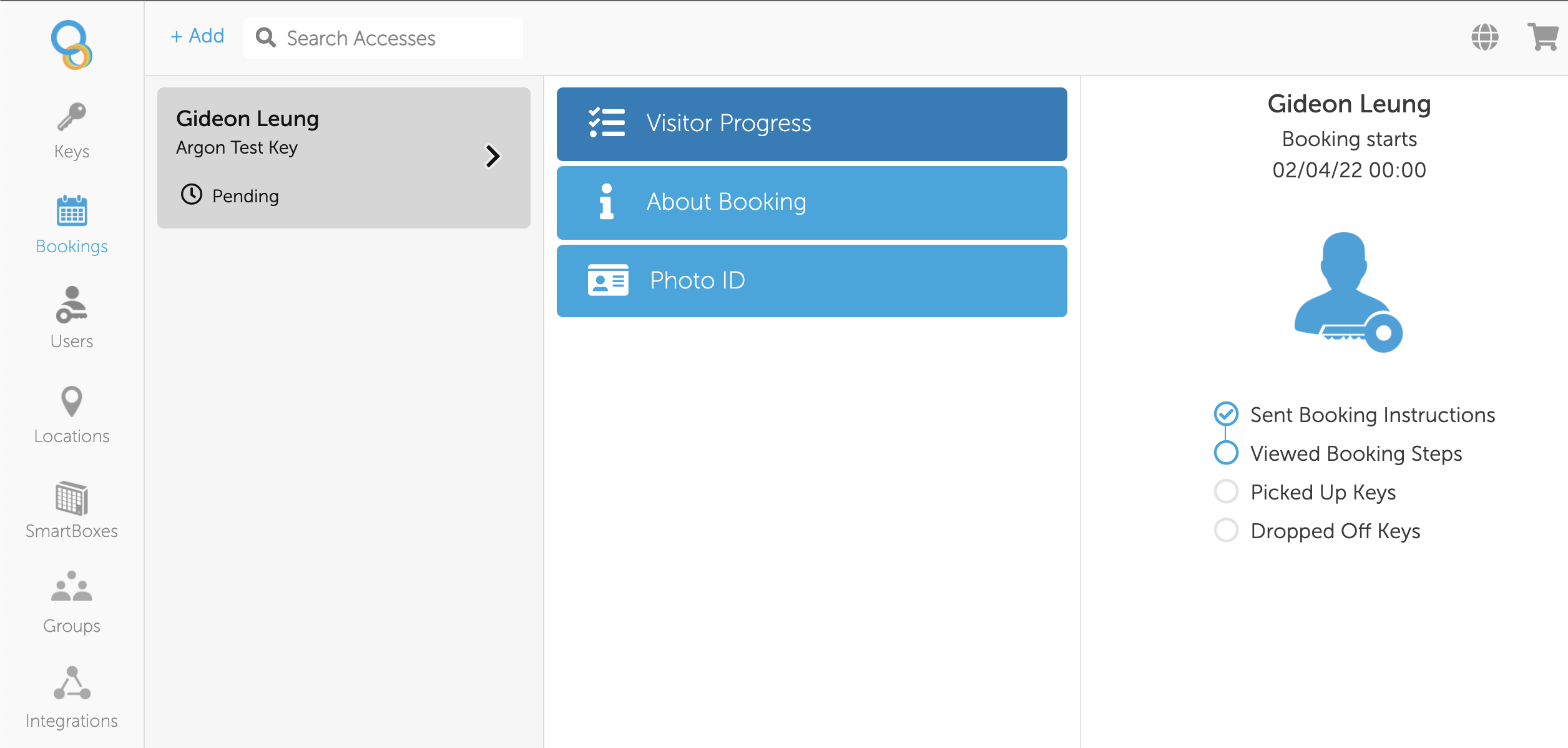Click Viewed Booking Steps circle
Screen dimensions: 1568x748
(x=1226, y=453)
